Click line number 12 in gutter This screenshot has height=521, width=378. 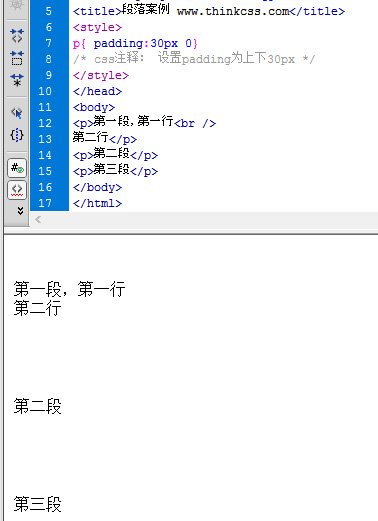point(45,123)
